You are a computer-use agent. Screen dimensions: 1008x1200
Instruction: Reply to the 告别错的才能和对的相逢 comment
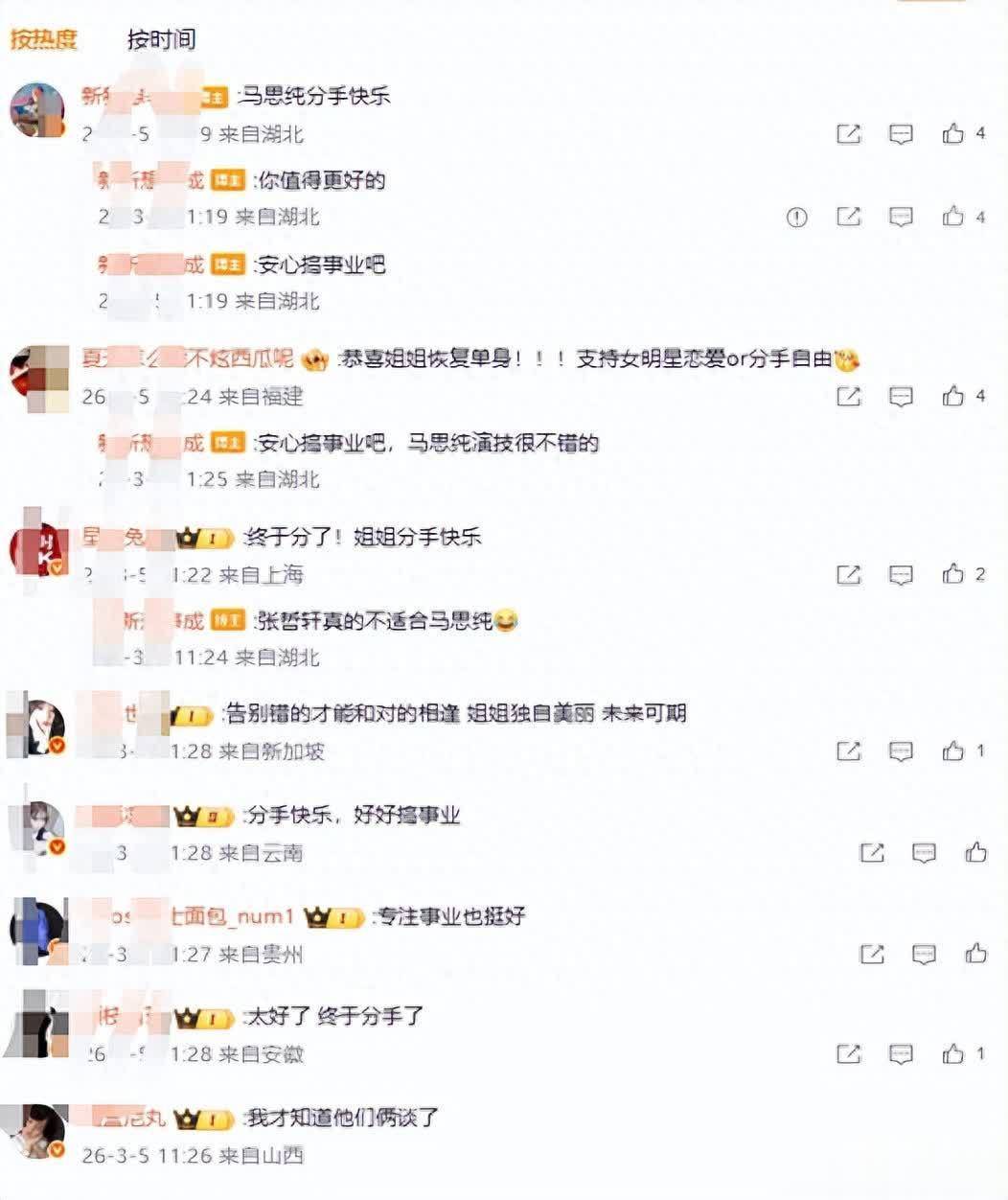coord(901,750)
